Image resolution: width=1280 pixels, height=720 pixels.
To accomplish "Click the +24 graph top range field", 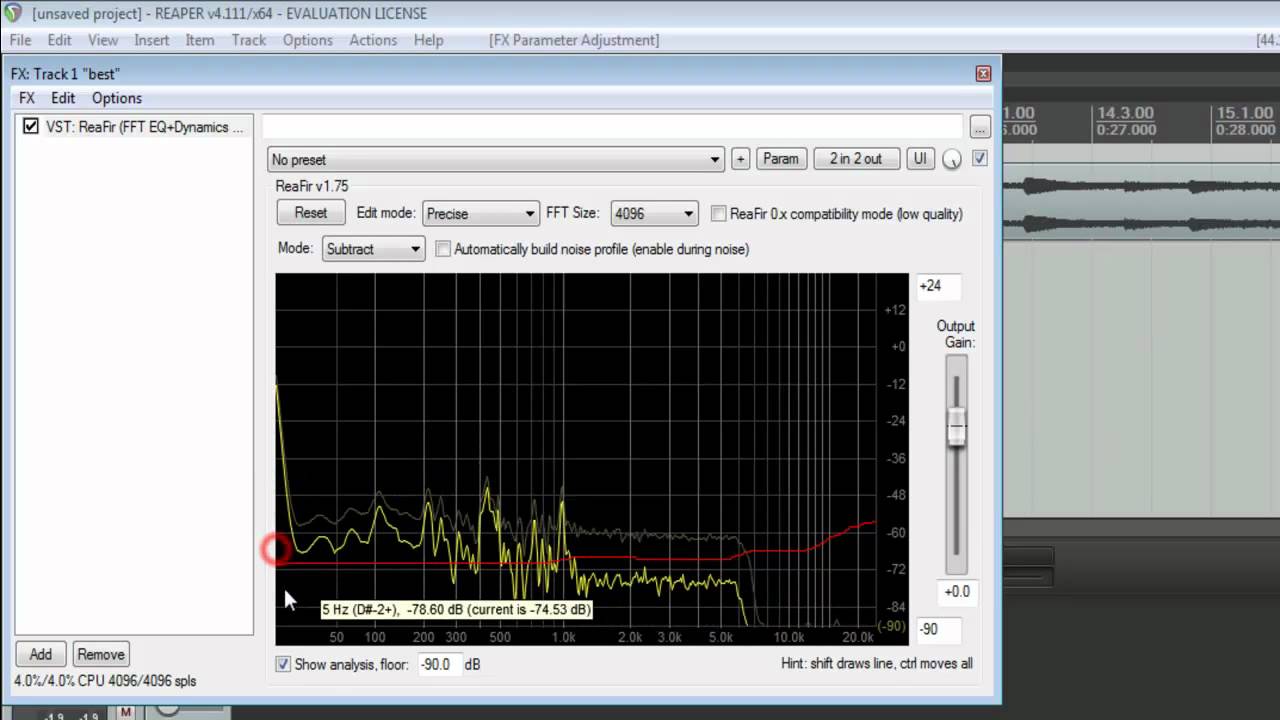I will pos(937,285).
